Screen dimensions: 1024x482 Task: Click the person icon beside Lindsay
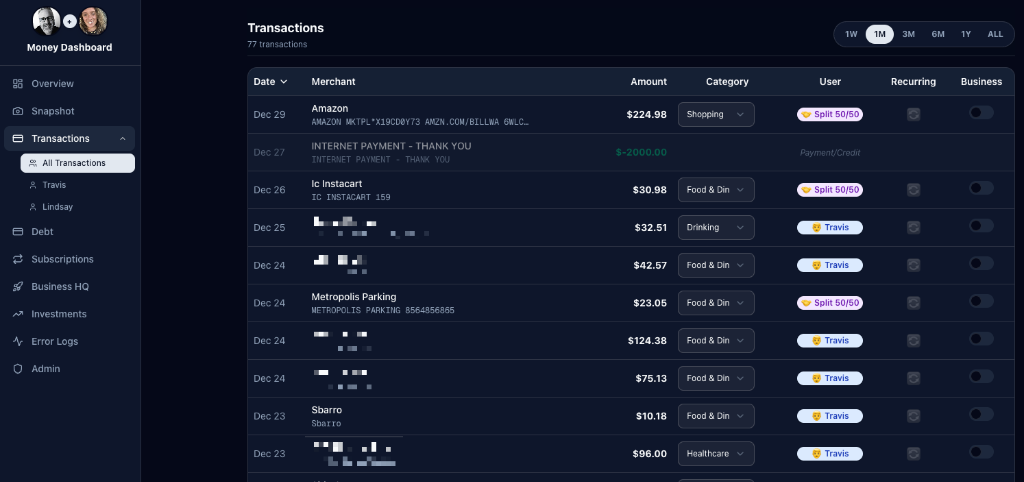[33, 206]
